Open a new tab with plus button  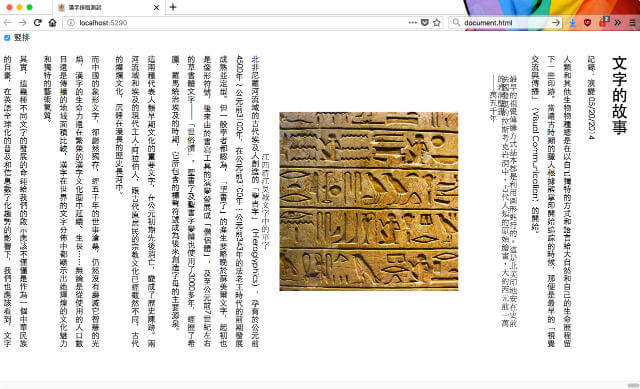coord(173,7)
